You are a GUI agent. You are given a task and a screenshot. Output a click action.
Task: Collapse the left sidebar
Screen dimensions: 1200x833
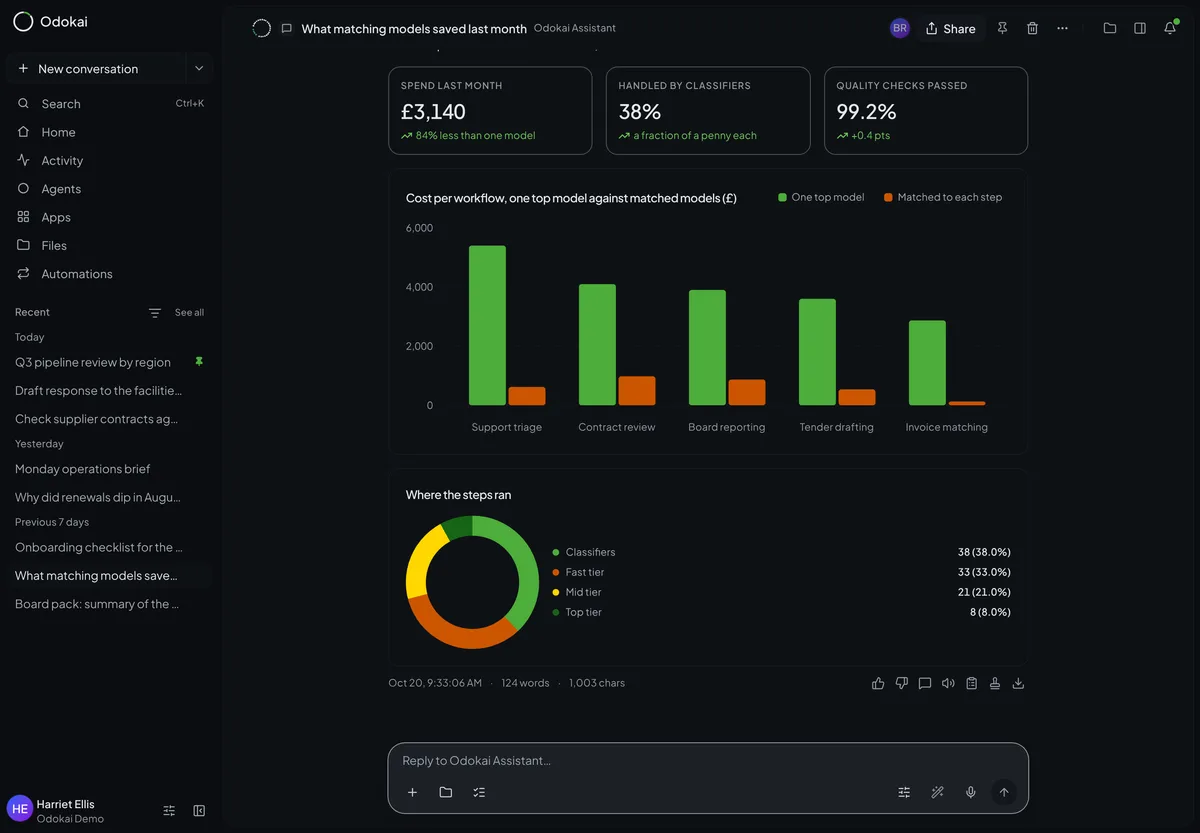(199, 811)
